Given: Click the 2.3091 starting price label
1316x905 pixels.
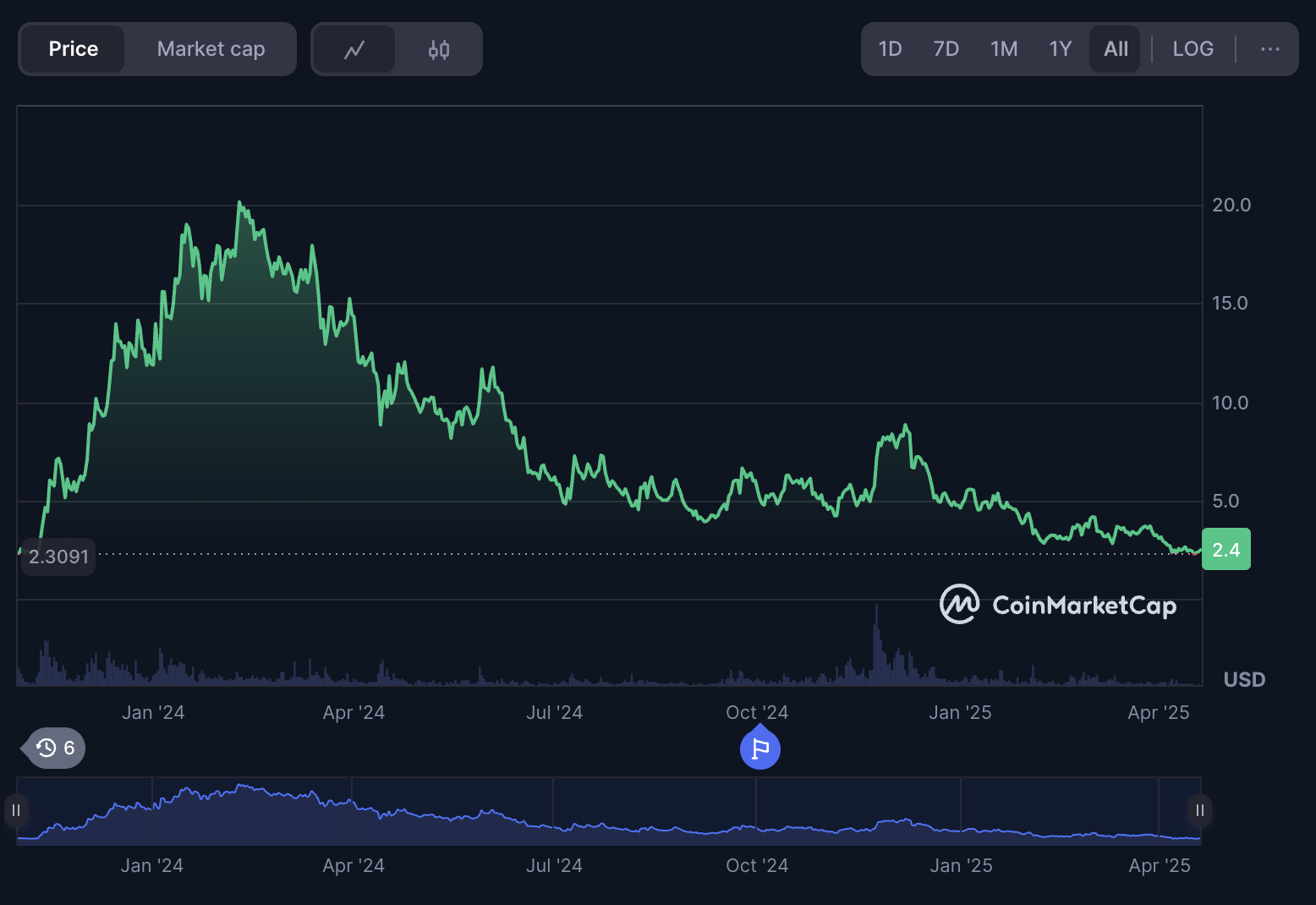Looking at the screenshot, I should pos(58,557).
